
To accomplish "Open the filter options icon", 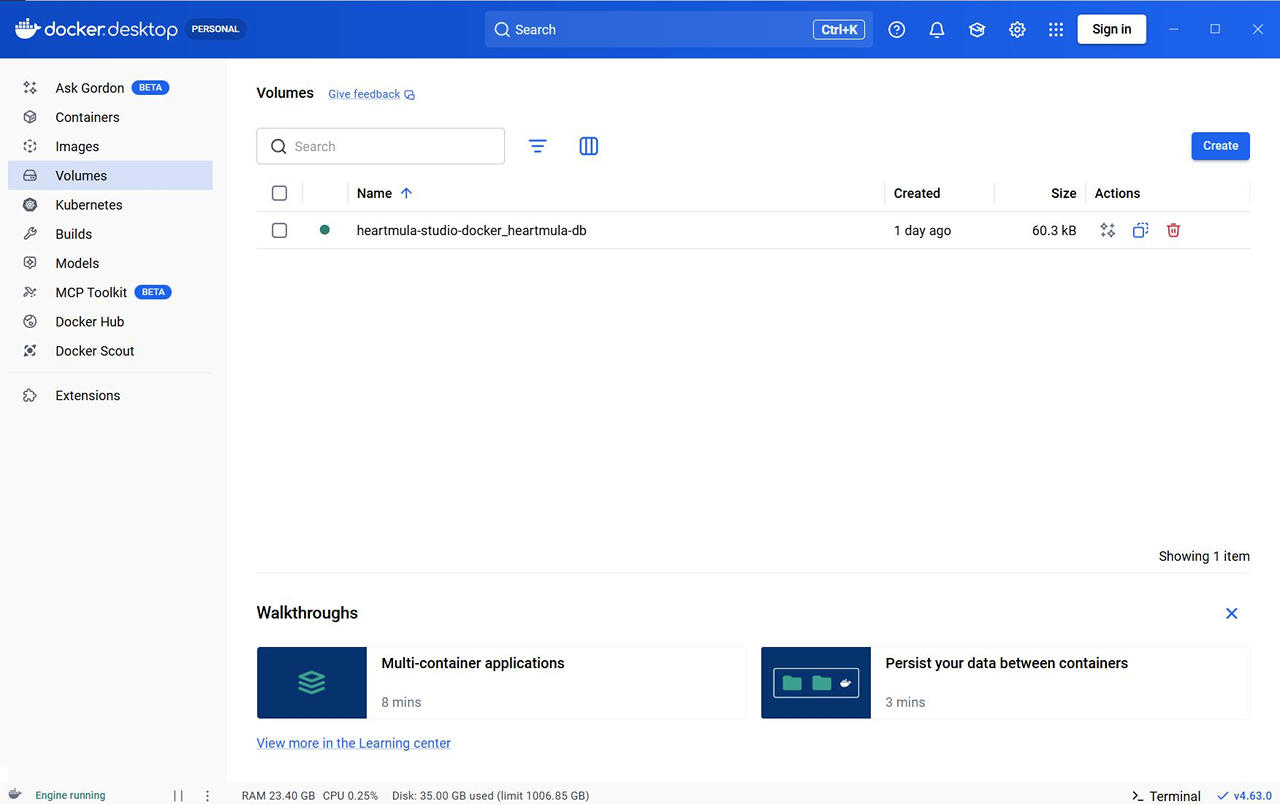I will [537, 146].
